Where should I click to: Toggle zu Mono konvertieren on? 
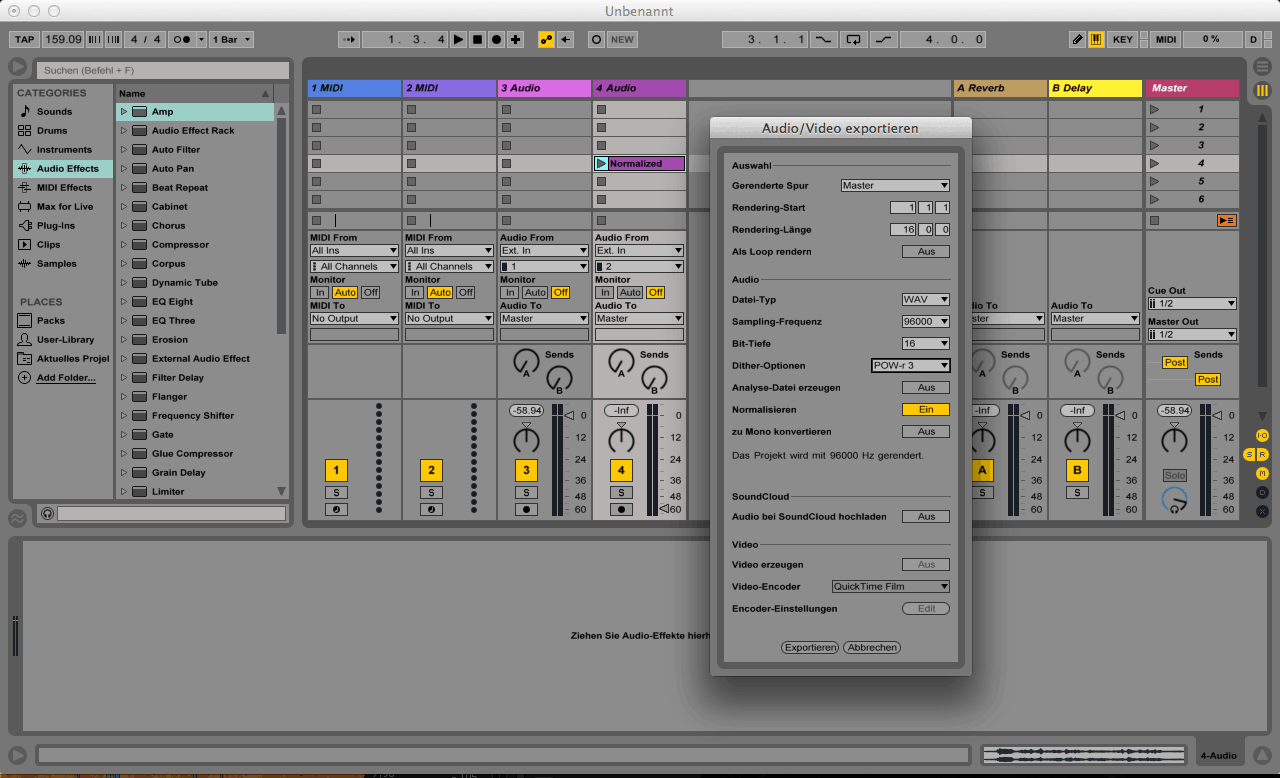(x=925, y=432)
